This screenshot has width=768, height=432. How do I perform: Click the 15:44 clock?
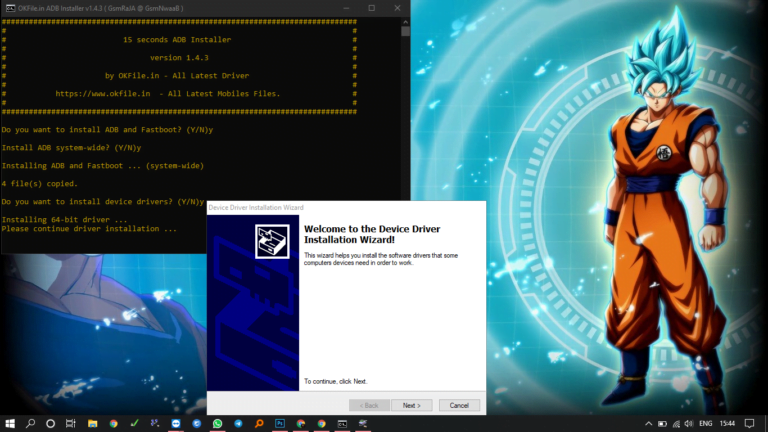click(x=727, y=423)
